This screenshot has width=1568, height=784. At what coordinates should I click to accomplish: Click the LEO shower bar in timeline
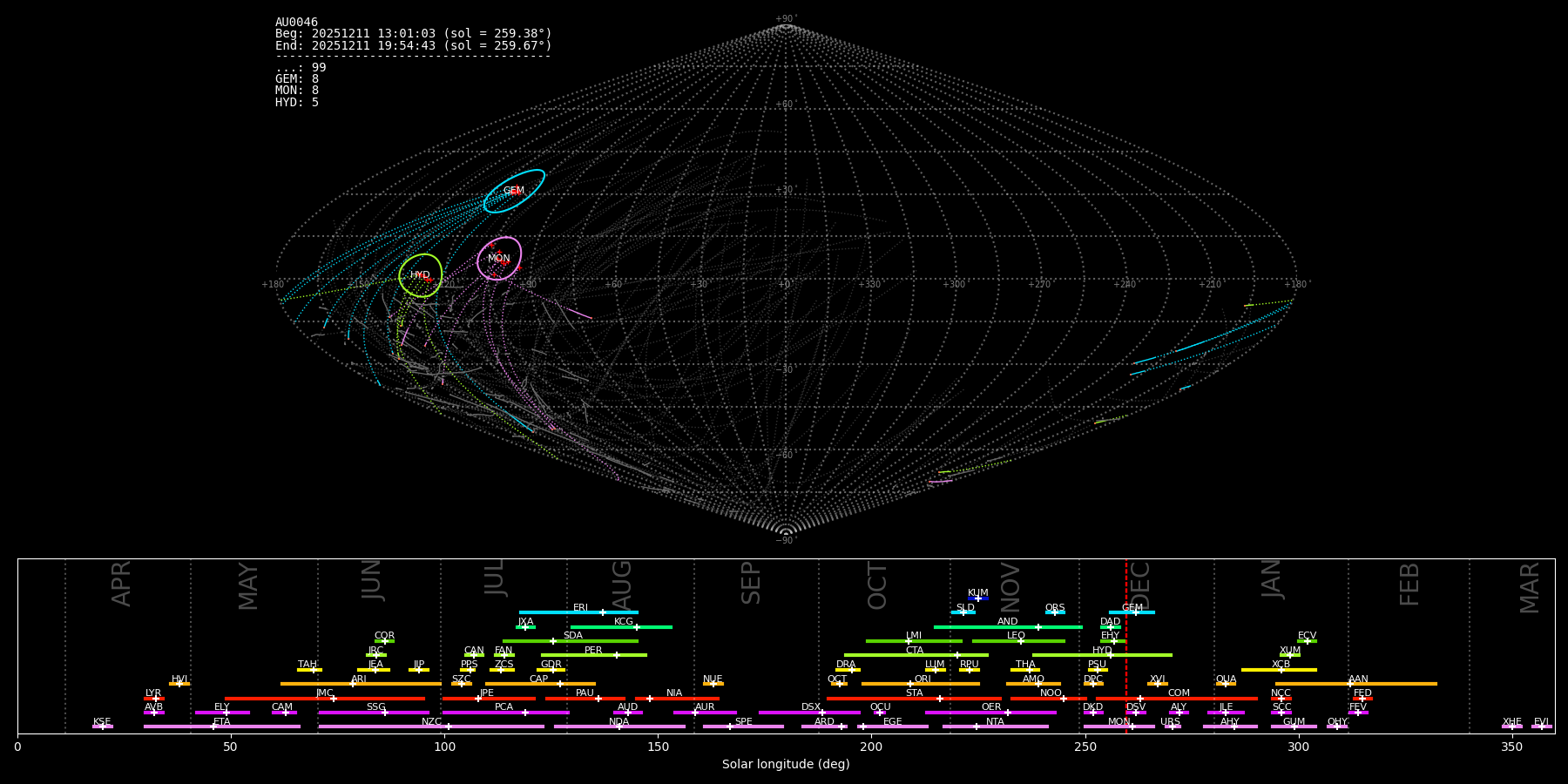click(x=1018, y=641)
